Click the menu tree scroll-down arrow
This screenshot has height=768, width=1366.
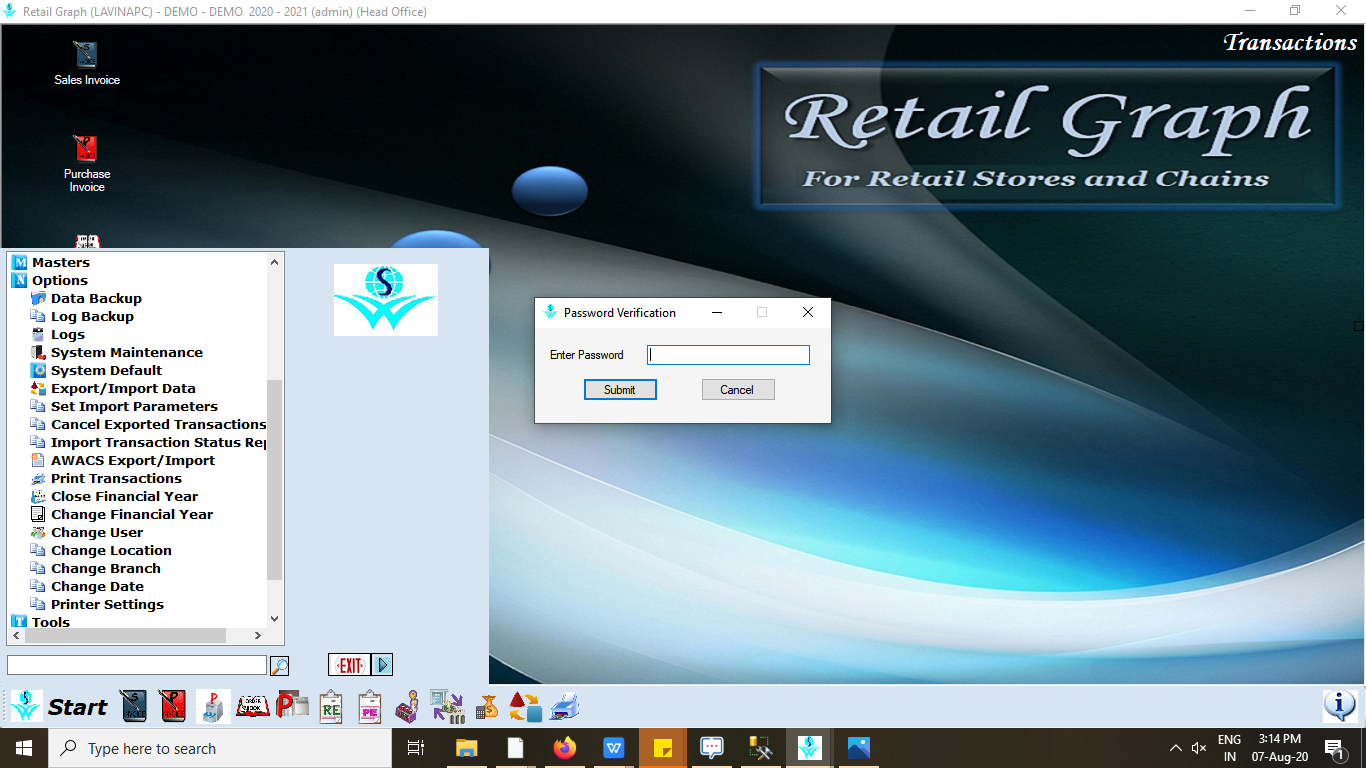[x=275, y=620]
